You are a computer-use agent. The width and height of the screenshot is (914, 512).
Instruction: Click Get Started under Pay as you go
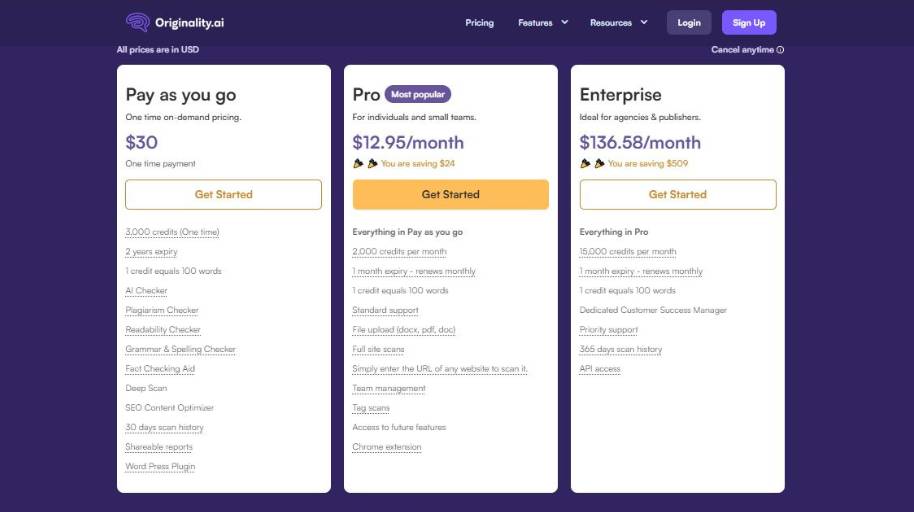pyautogui.click(x=223, y=194)
